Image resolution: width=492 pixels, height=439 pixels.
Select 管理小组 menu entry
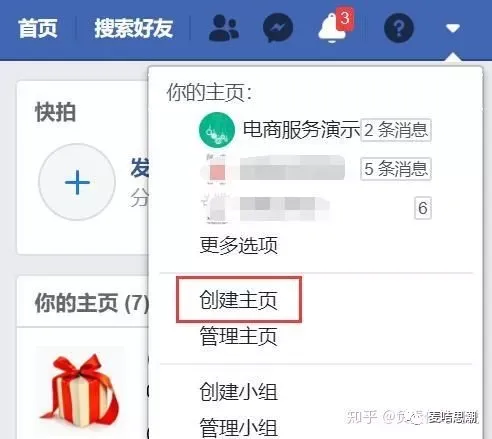[x=239, y=427]
